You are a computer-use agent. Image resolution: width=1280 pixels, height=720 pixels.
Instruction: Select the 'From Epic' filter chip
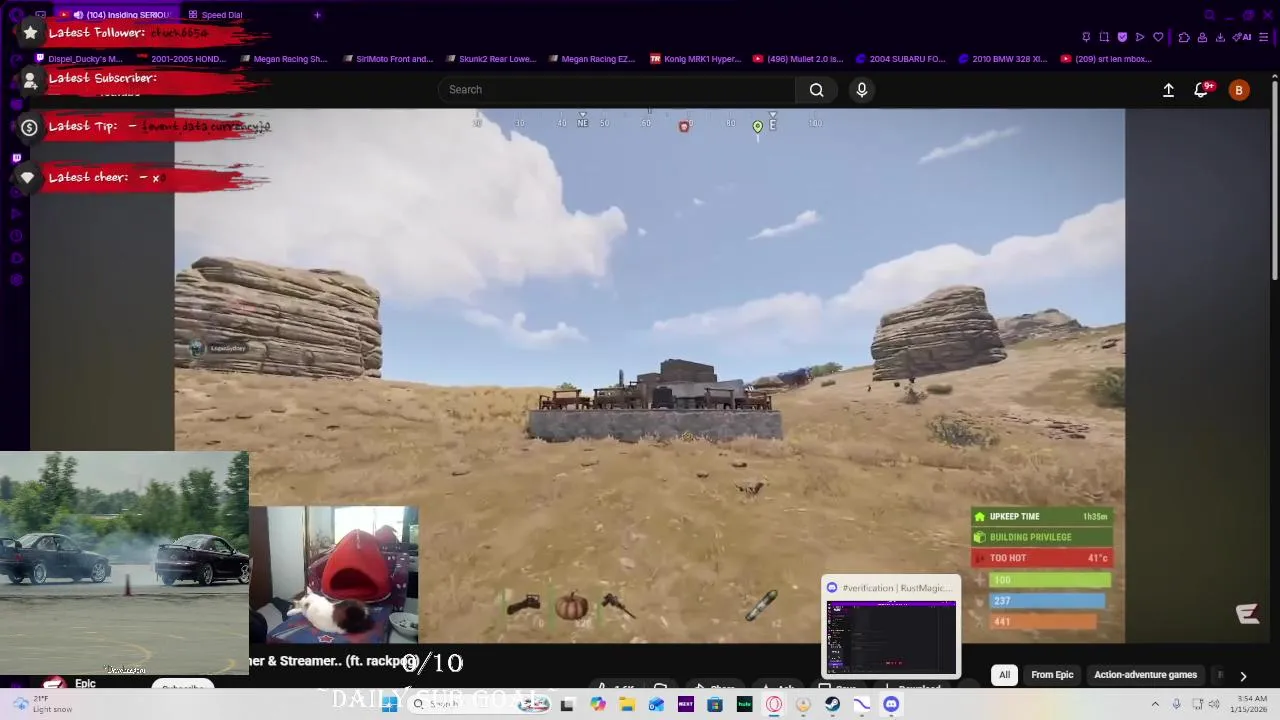click(x=1052, y=675)
